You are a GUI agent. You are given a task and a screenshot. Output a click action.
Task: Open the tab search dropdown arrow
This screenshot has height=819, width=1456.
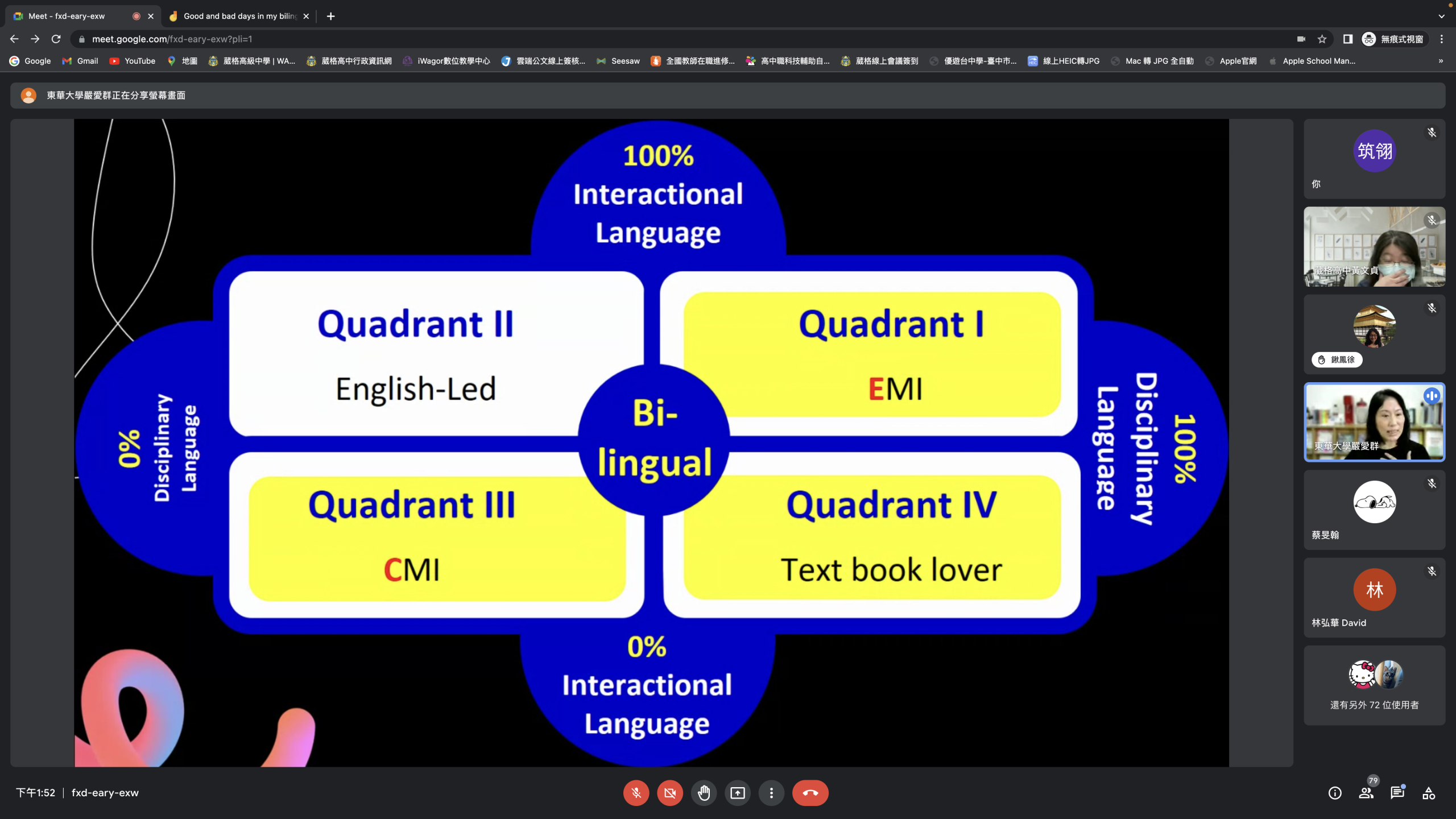pos(1441,16)
